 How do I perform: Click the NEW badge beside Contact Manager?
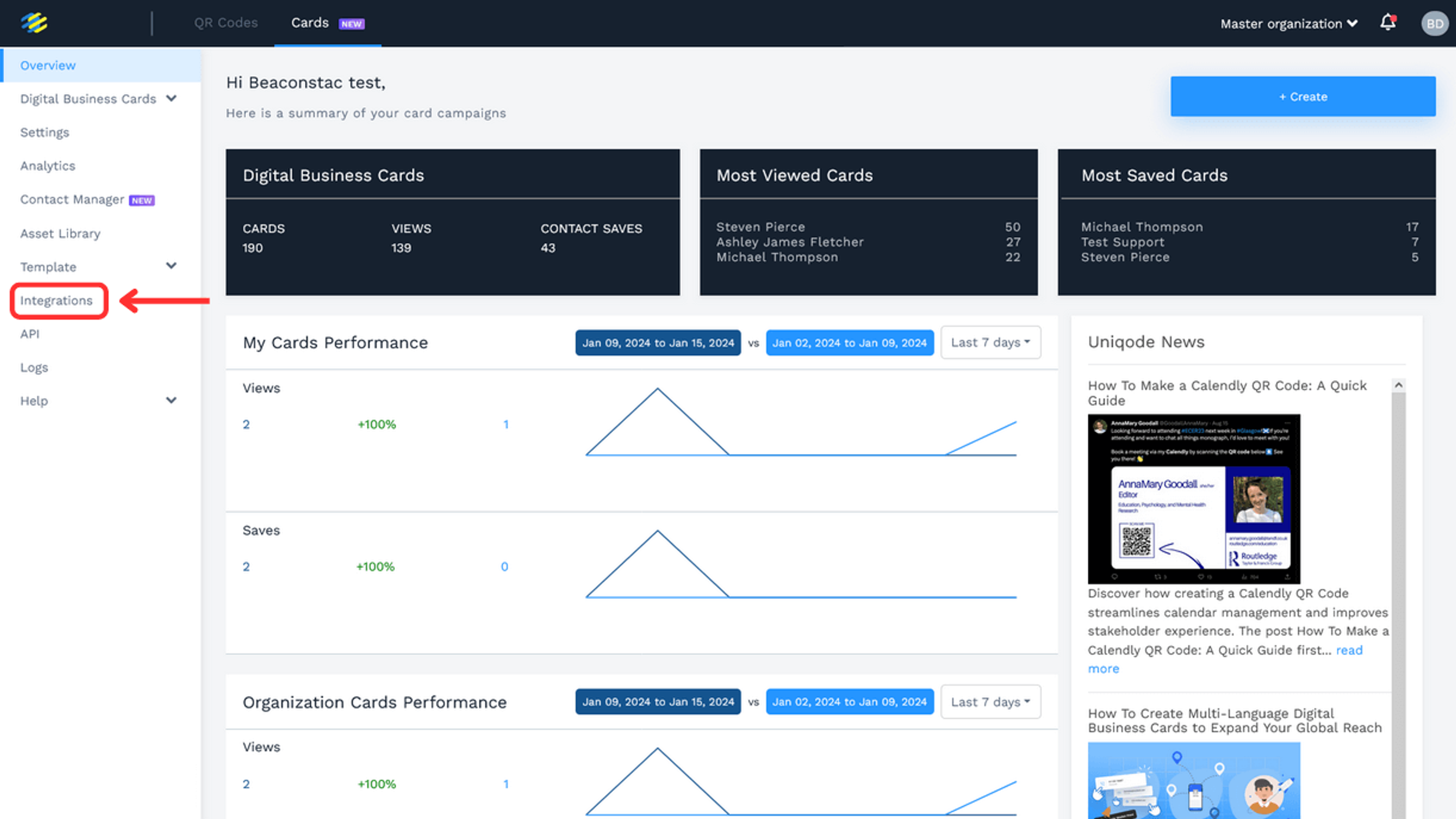142,200
